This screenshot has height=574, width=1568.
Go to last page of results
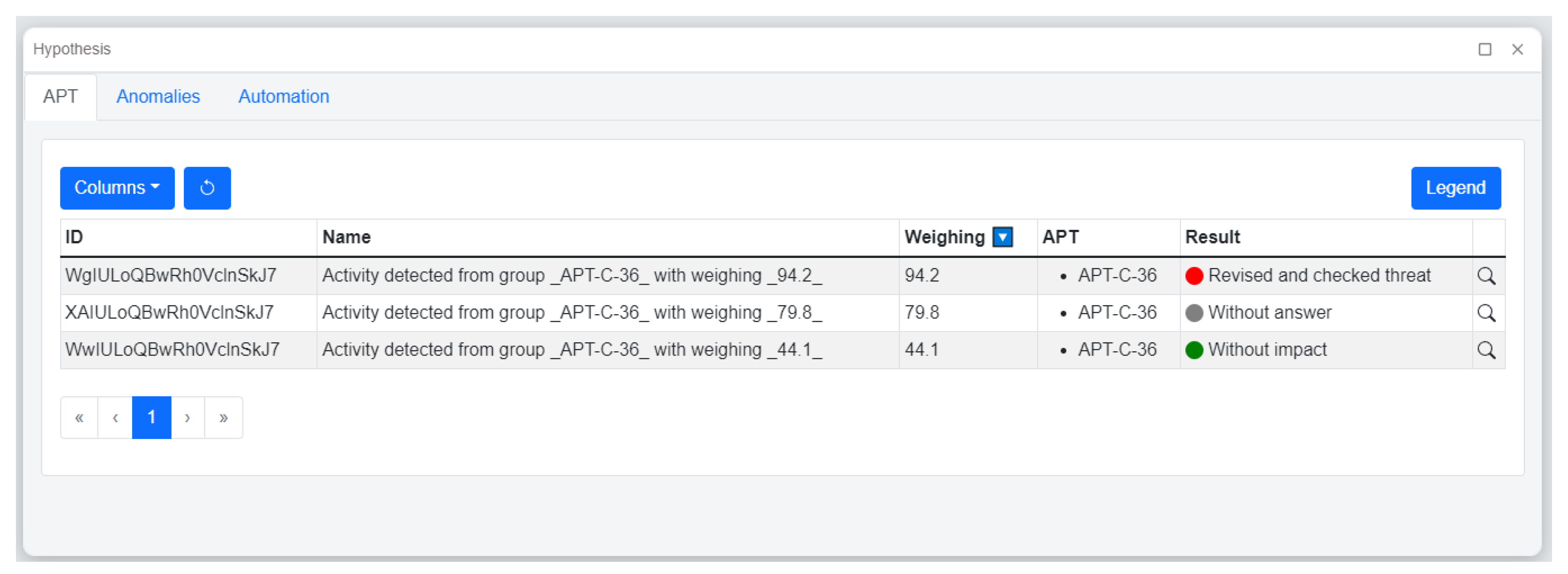coord(223,417)
